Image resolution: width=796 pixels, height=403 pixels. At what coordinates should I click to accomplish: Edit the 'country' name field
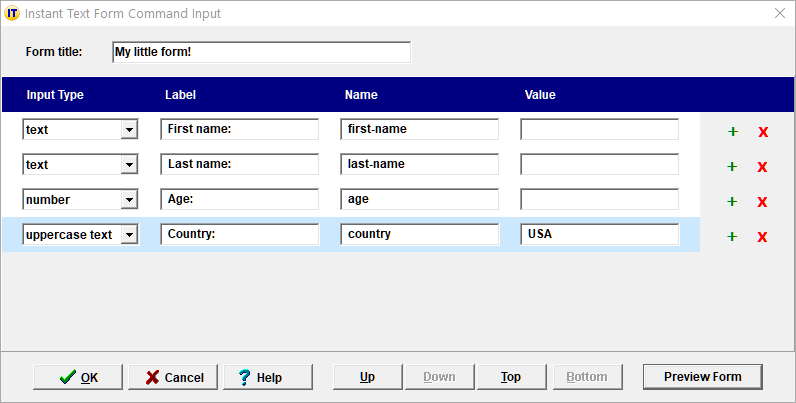[419, 234]
